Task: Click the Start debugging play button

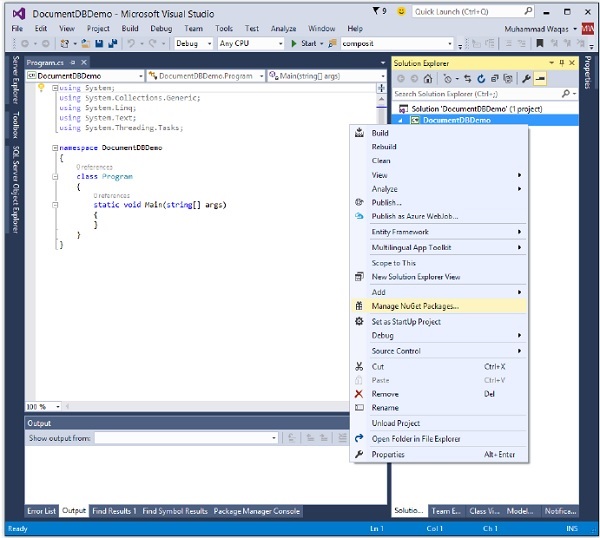Action: (294, 44)
